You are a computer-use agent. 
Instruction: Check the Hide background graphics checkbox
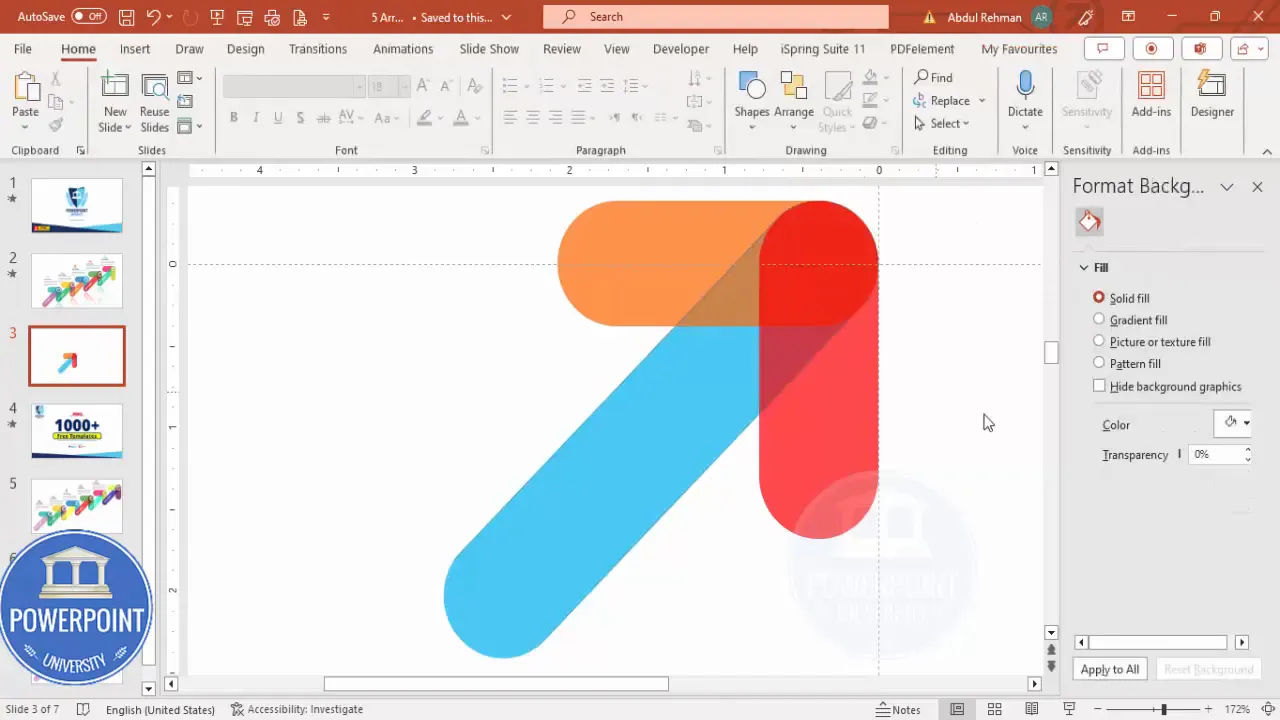click(x=1099, y=386)
